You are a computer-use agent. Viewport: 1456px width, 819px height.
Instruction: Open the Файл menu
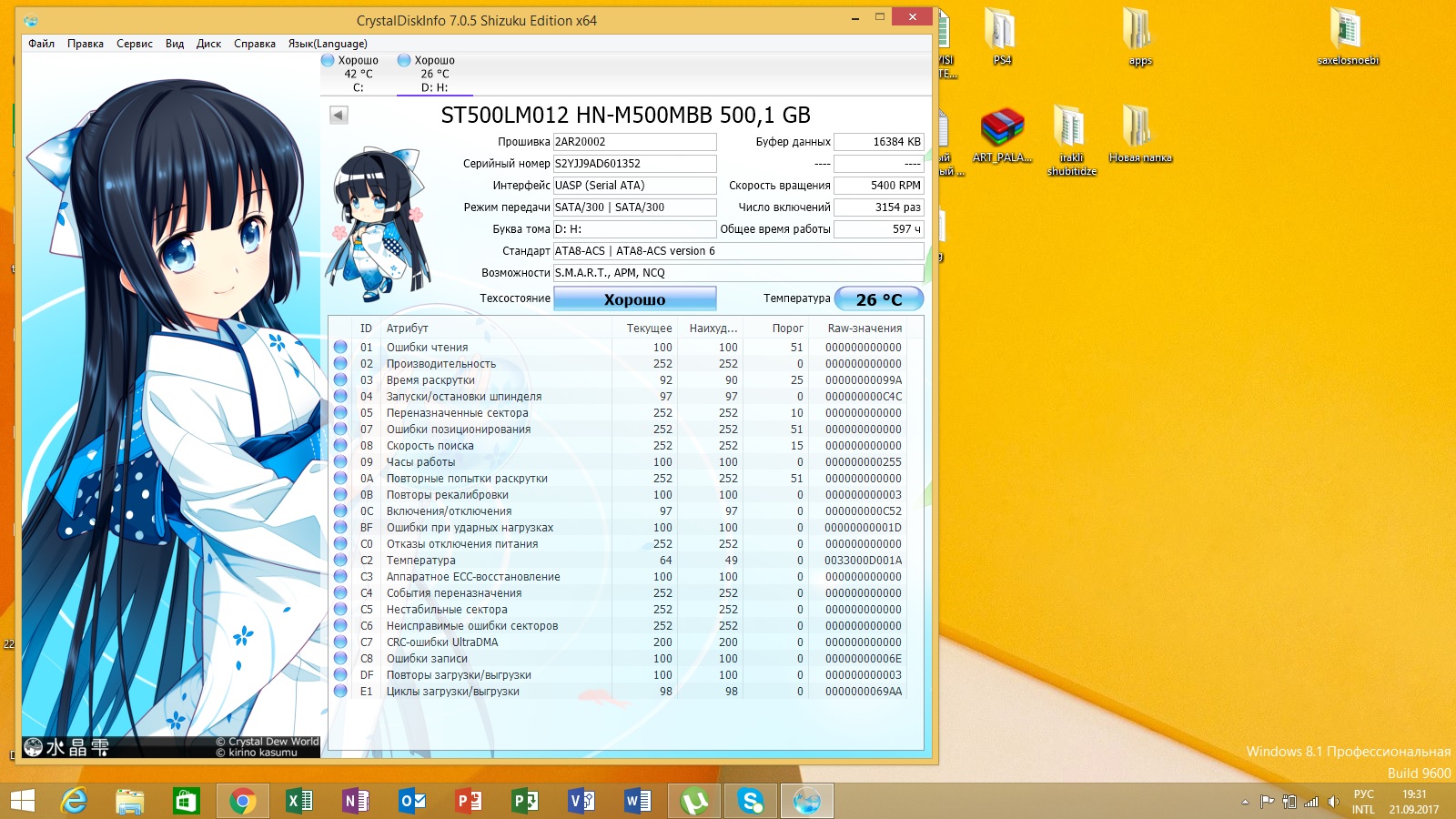tap(41, 44)
